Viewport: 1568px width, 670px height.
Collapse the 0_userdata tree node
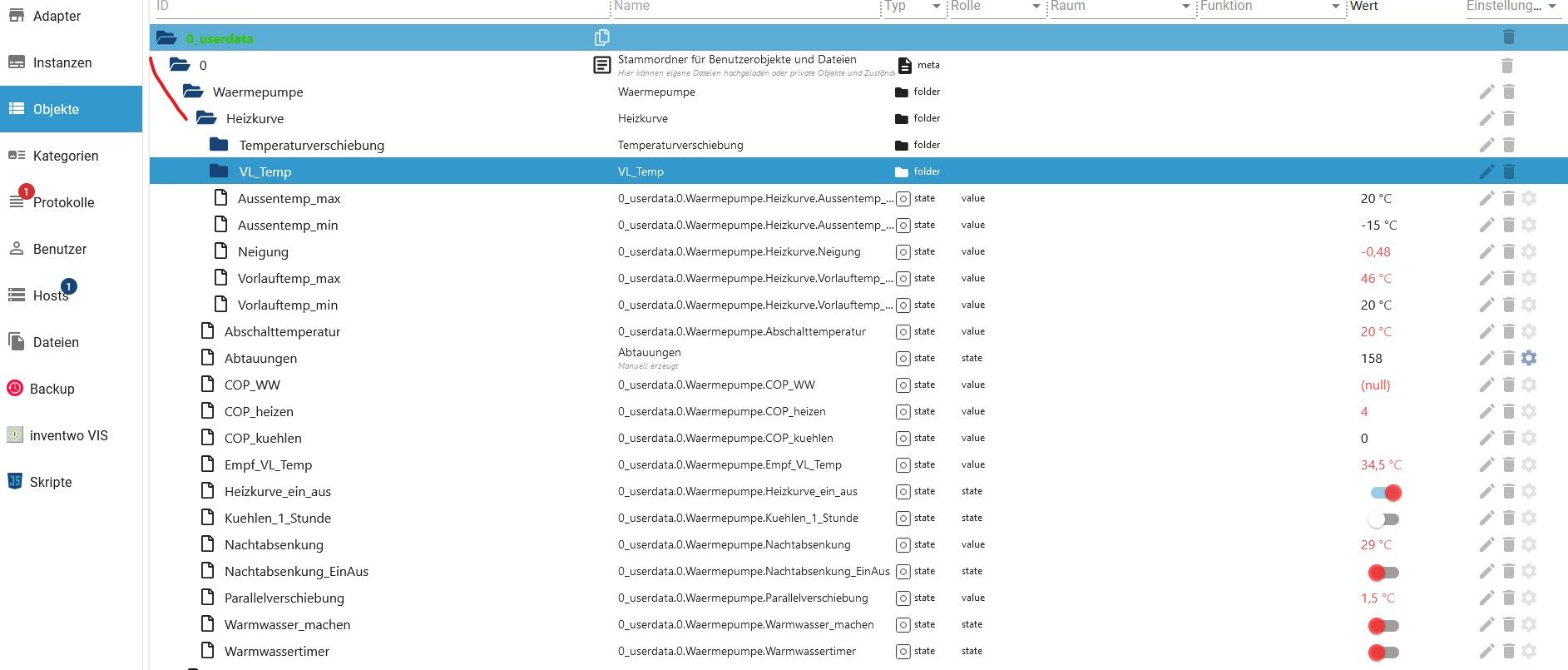[x=166, y=37]
